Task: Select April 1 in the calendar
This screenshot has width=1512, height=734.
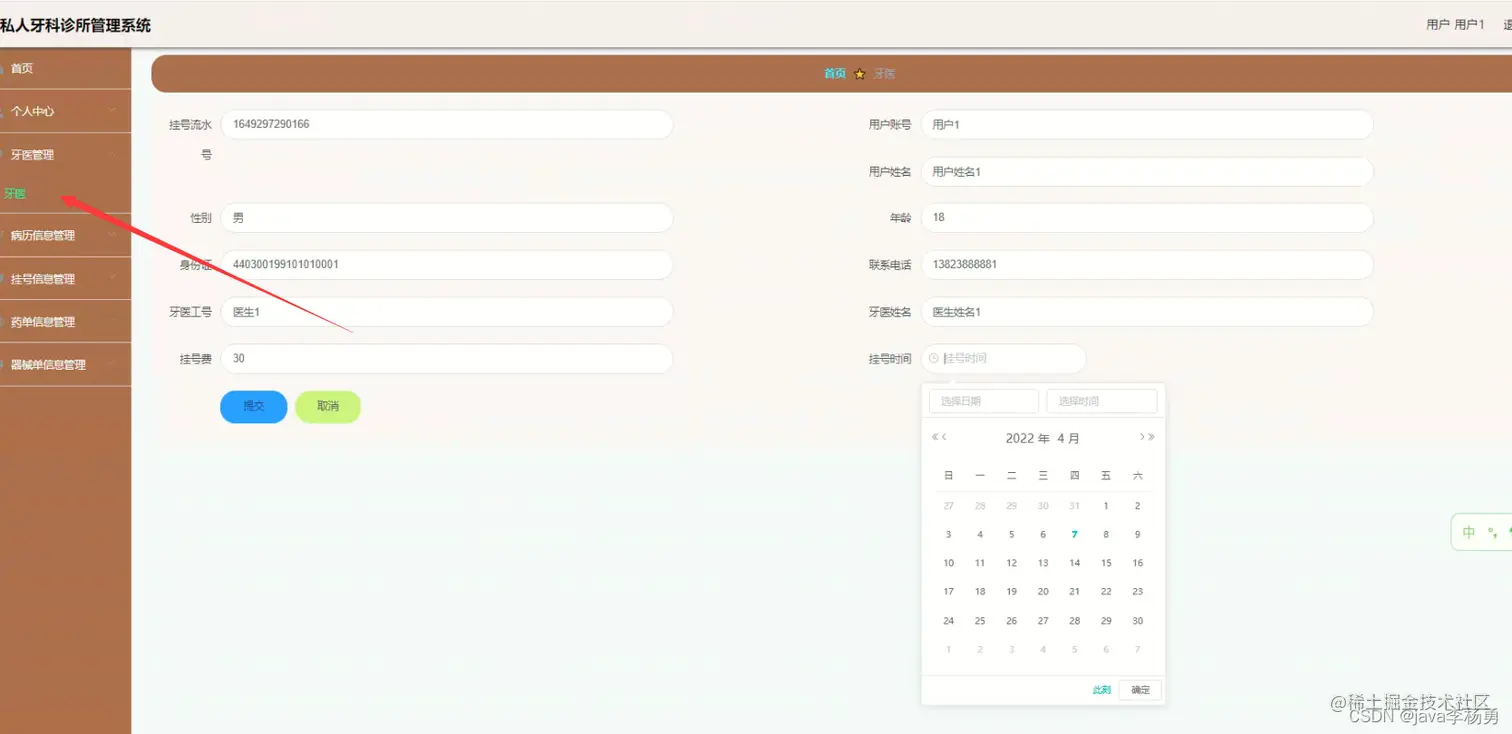Action: (x=1106, y=506)
